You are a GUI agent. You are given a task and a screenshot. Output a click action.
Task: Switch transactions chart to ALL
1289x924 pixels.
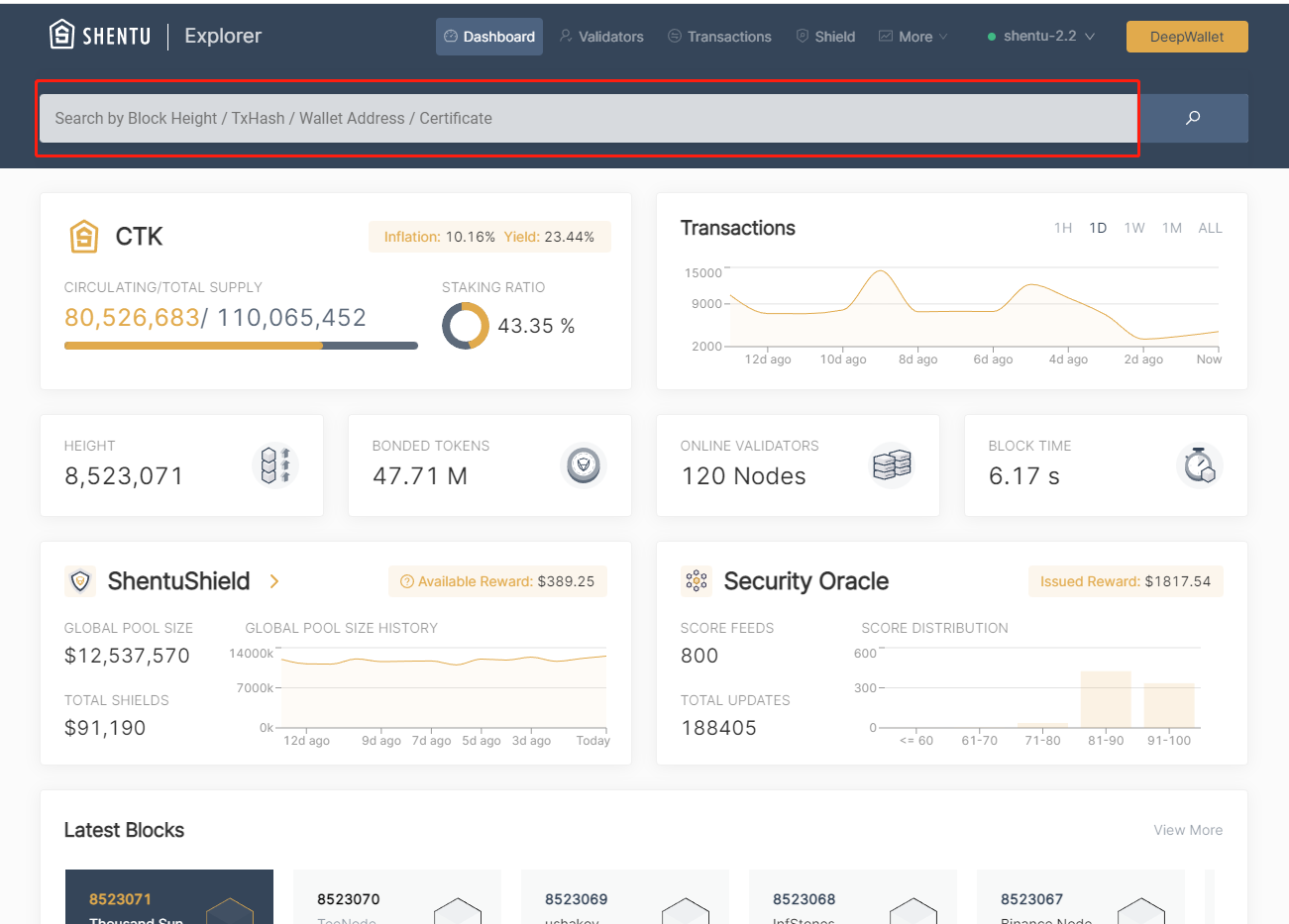(x=1210, y=228)
